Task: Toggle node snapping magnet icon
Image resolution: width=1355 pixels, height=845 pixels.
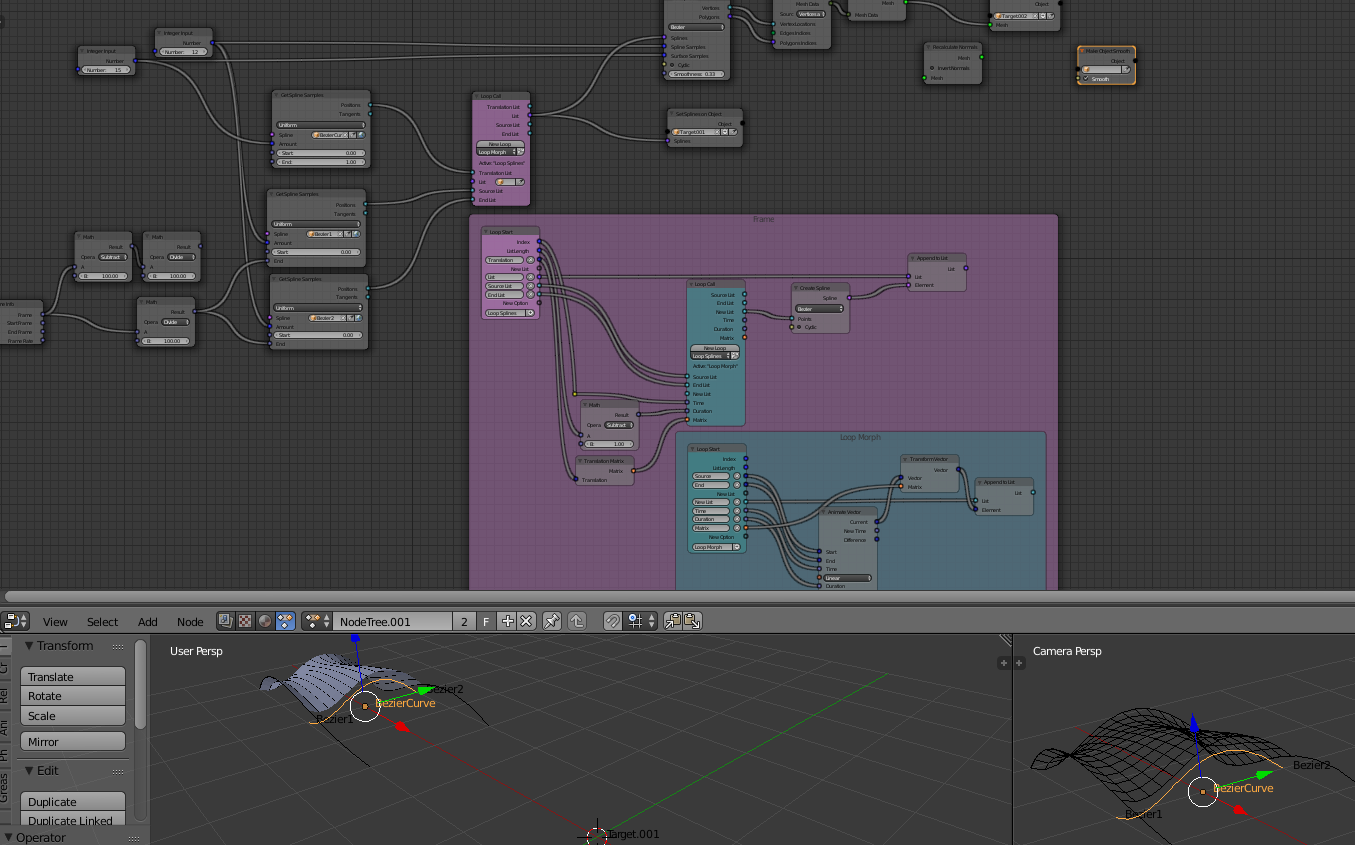Action: [612, 621]
